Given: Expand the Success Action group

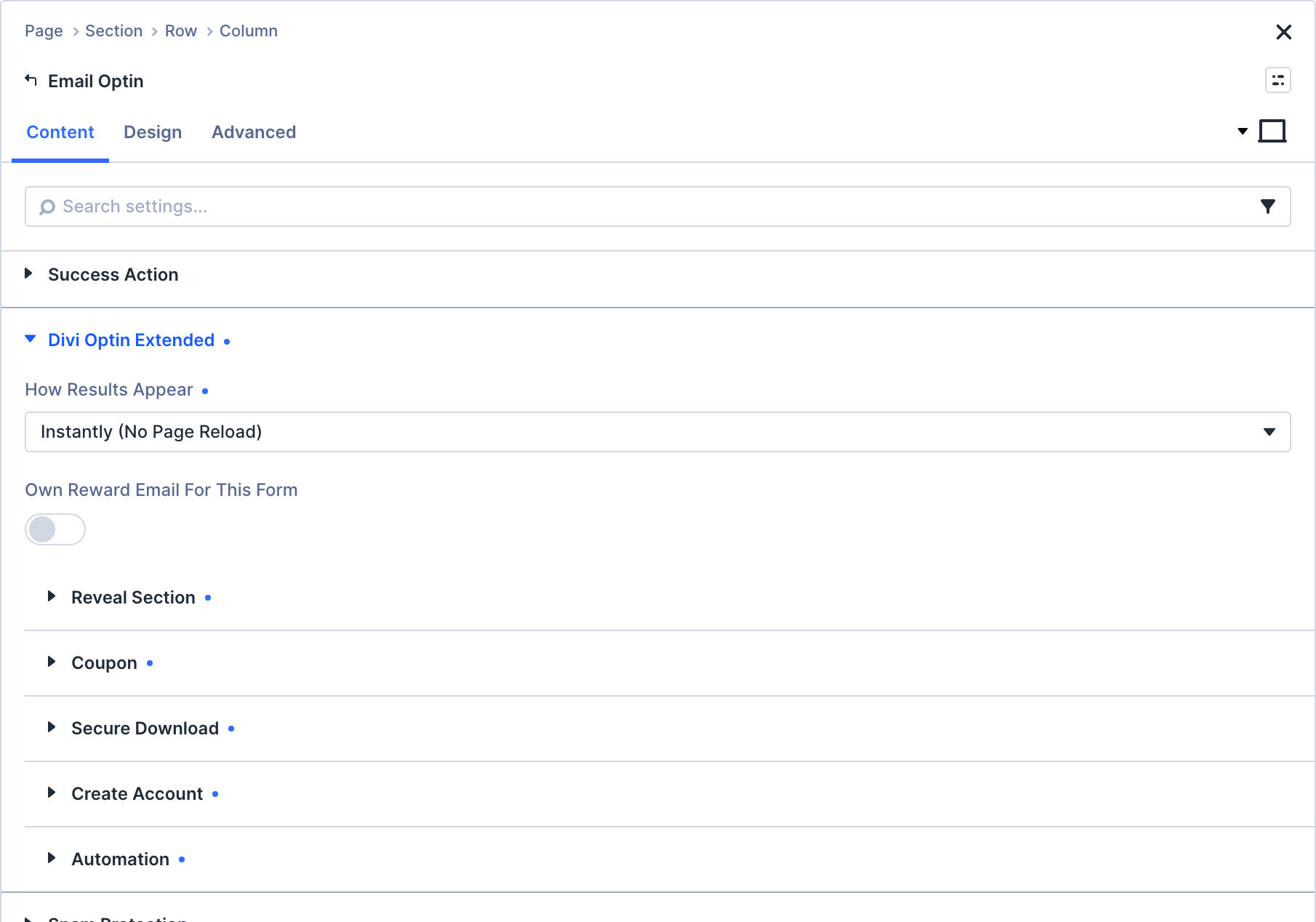Looking at the screenshot, I should [x=658, y=275].
